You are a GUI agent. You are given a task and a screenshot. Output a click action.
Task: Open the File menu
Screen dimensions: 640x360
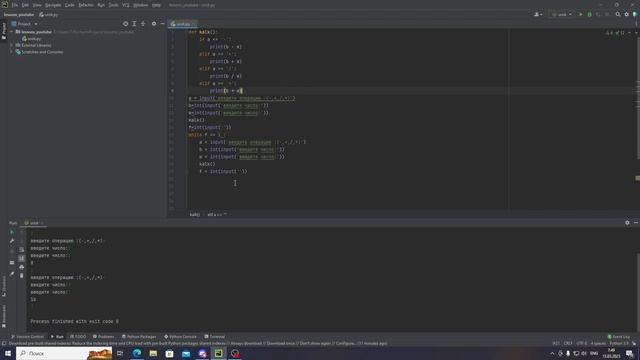coord(15,5)
